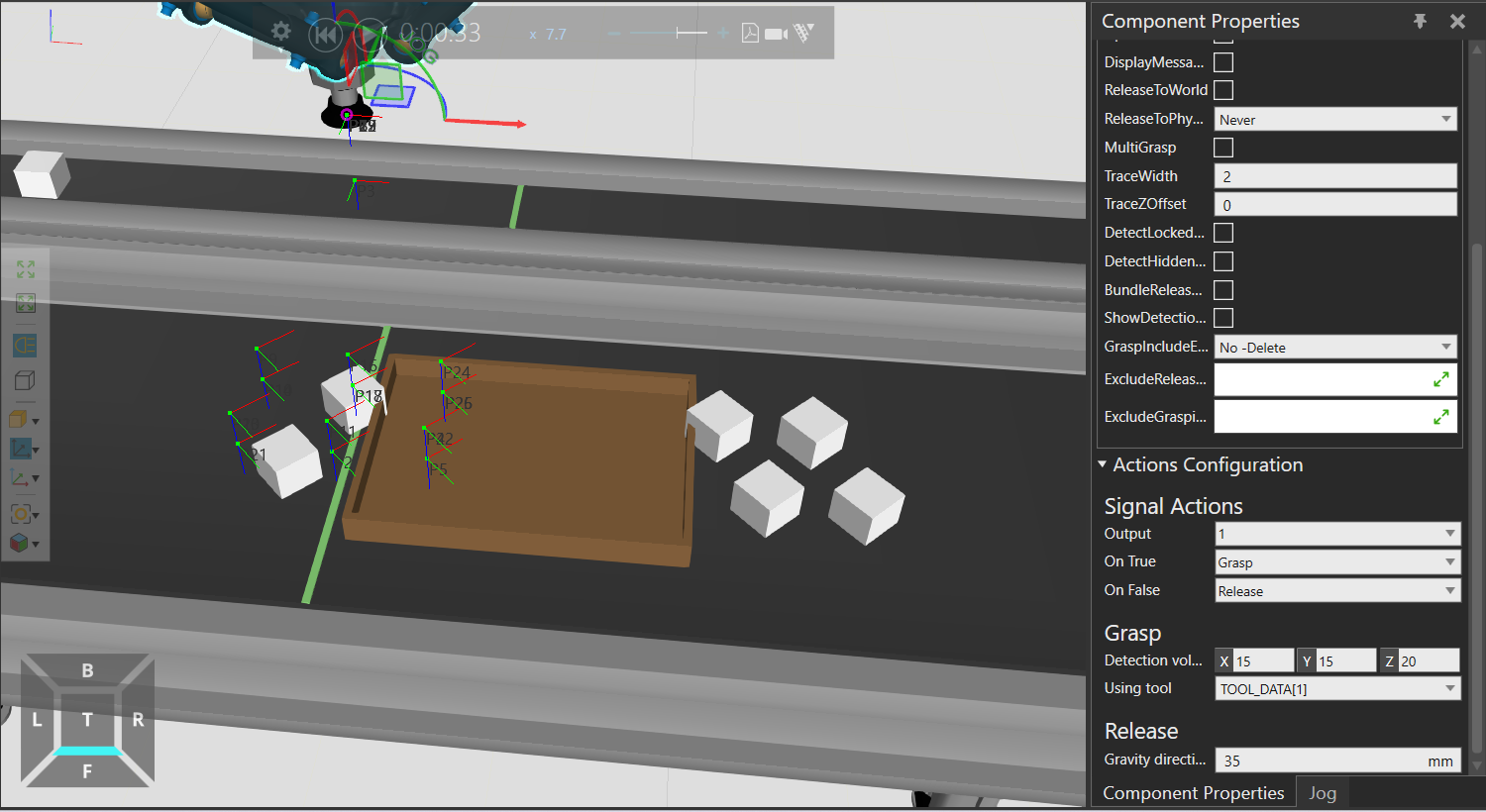Open the On True Grasp dropdown
This screenshot has width=1486, height=812.
point(1337,562)
